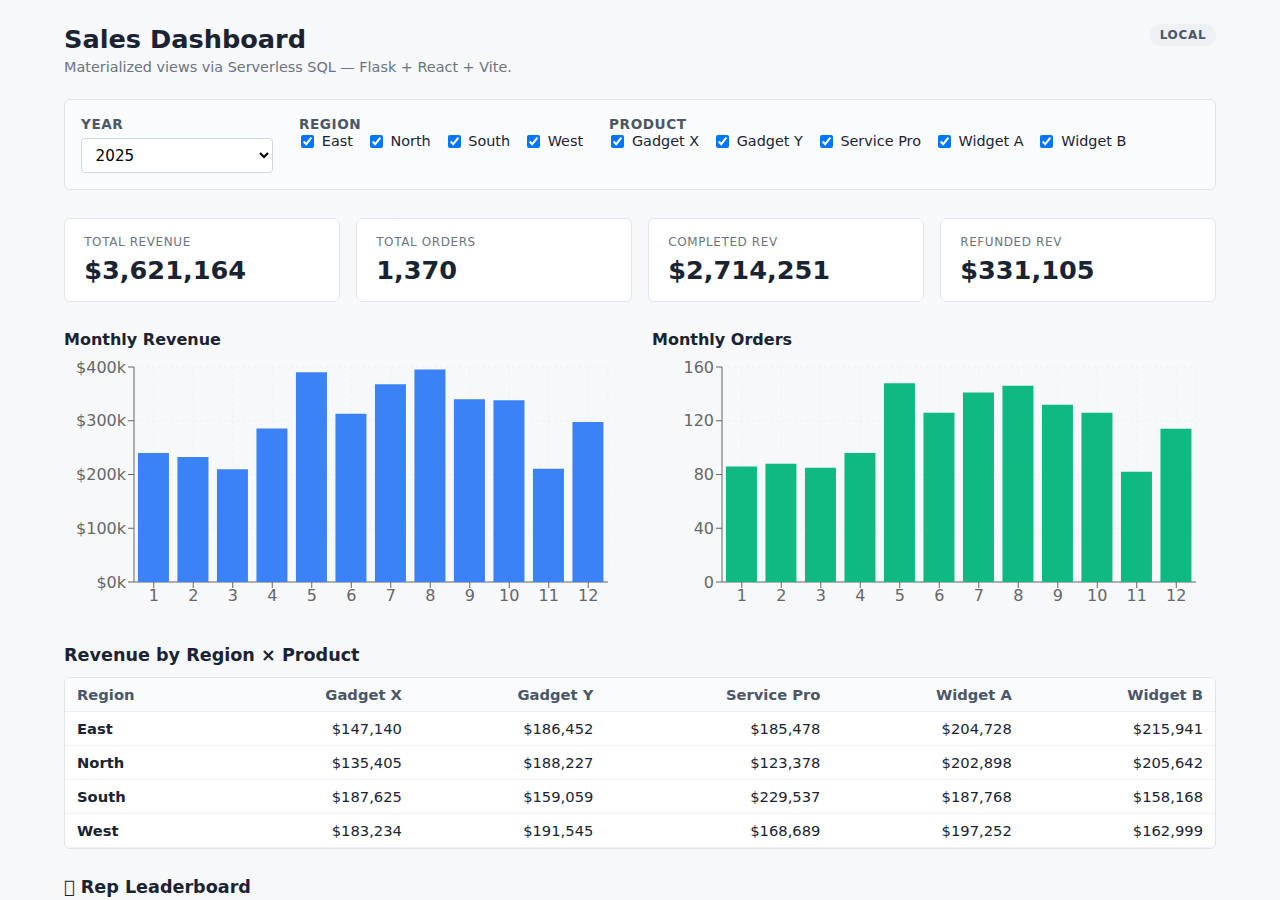Click the $400k axis label in revenue chart
1280x900 pixels.
pos(101,367)
